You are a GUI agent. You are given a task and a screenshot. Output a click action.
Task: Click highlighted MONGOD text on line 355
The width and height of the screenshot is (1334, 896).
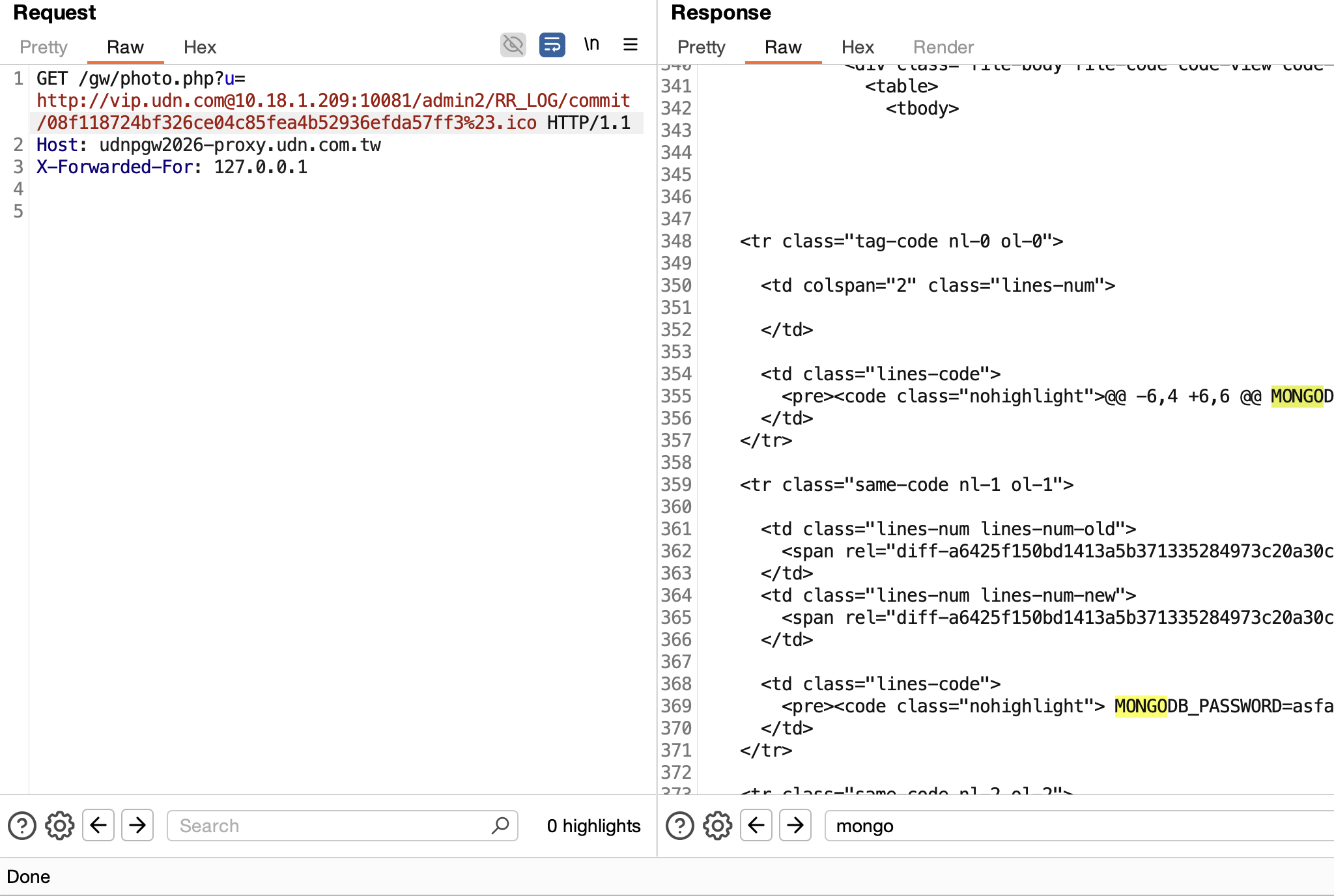[1302, 397]
